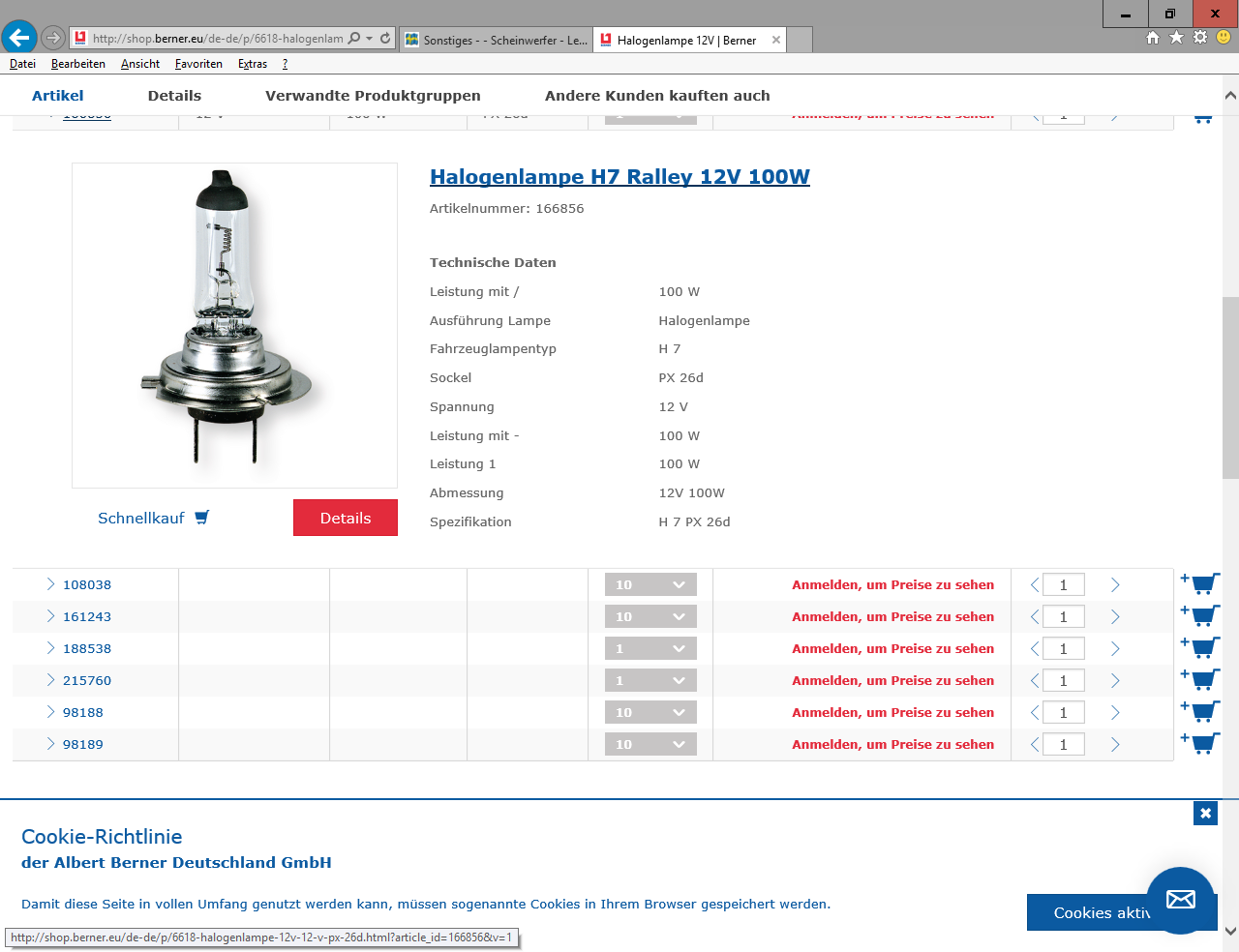
Task: Open the browser settings gear icon
Action: click(1200, 37)
